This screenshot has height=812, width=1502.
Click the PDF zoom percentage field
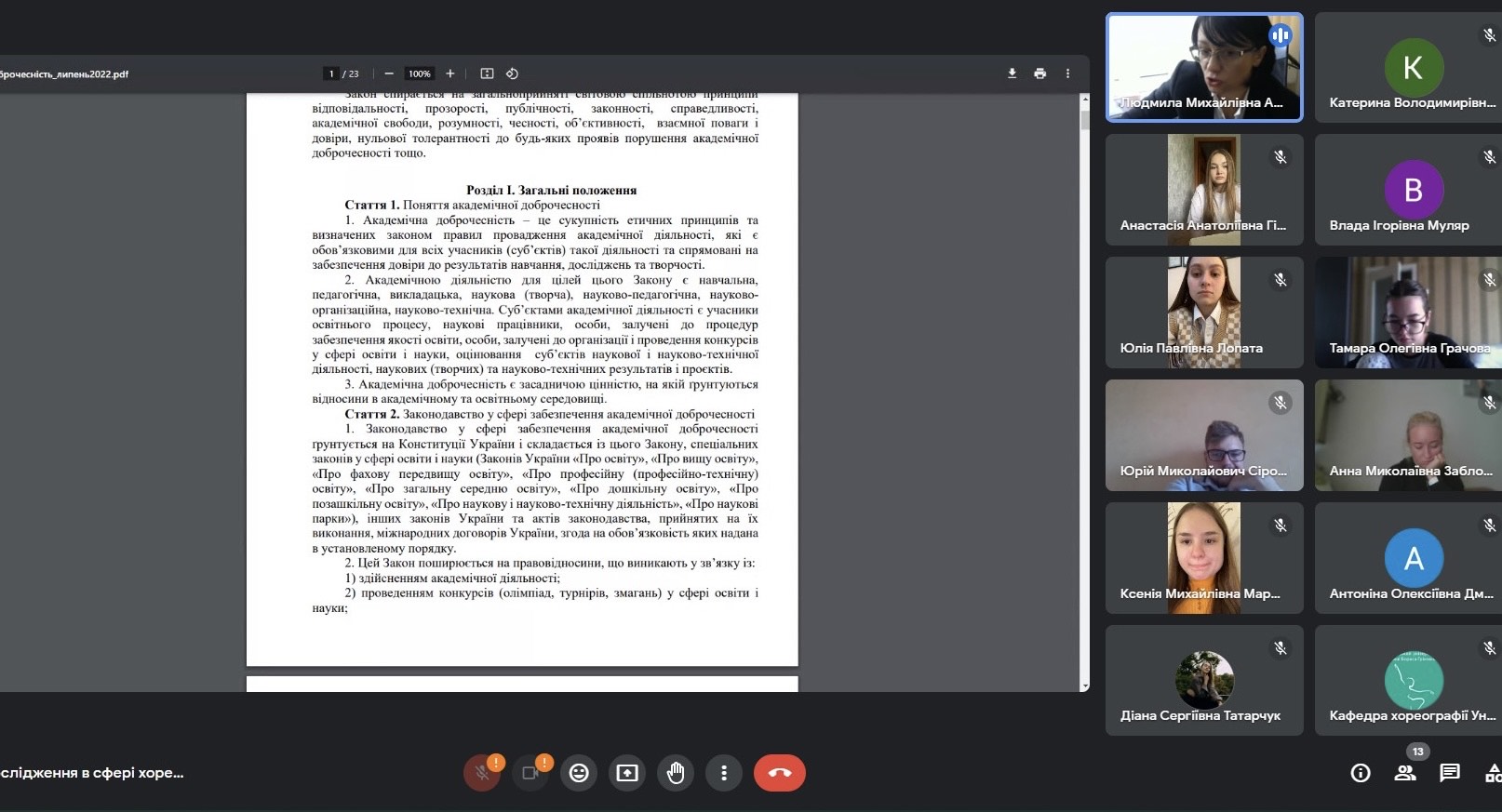point(420,73)
